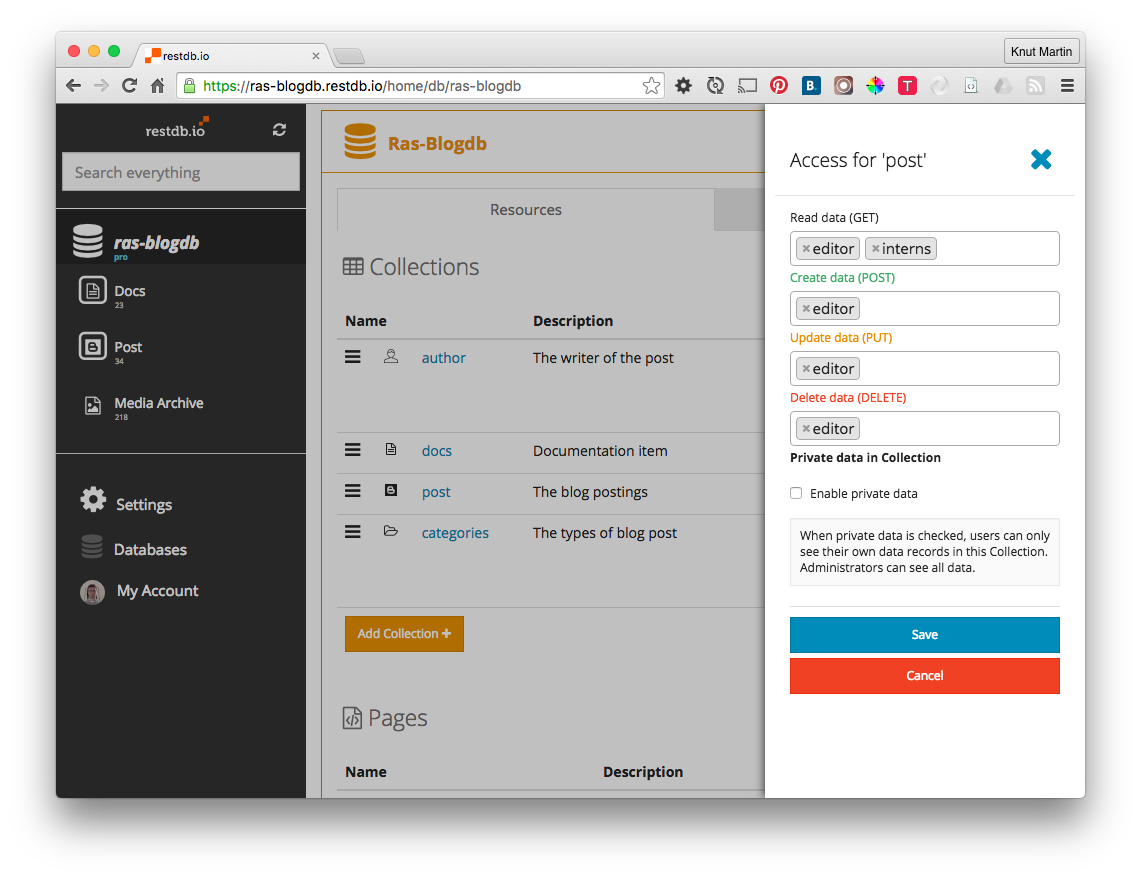
Task: Click the browser back arrow
Action: pos(73,86)
